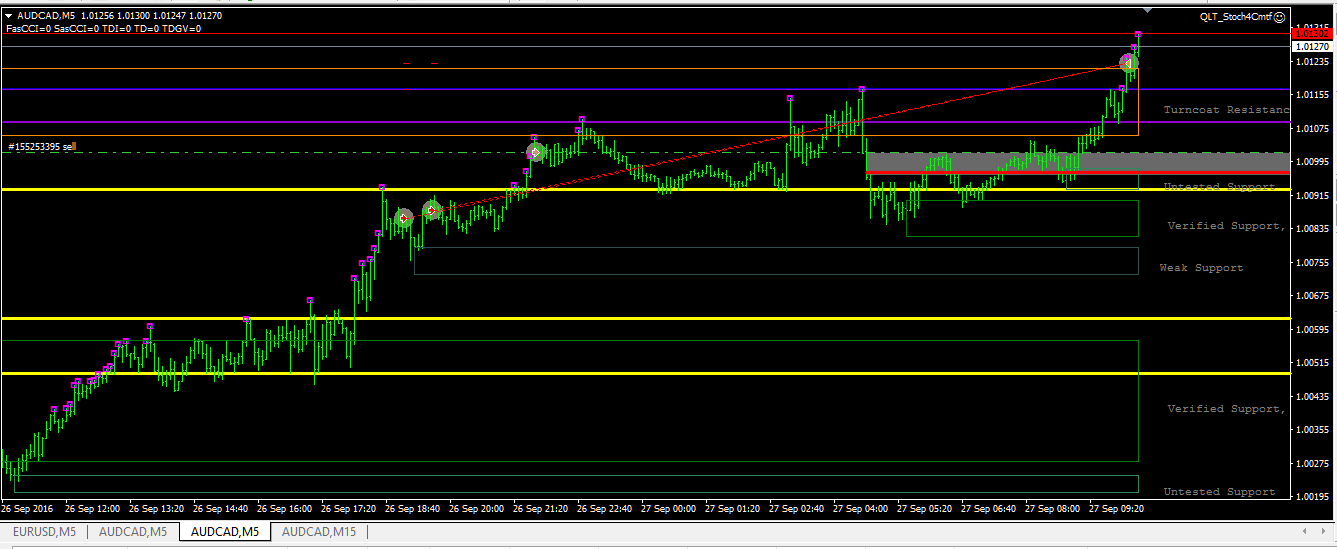The width and height of the screenshot is (1337, 549).
Task: Click the chart shift triangle marker at chart top
Action: point(1146,10)
